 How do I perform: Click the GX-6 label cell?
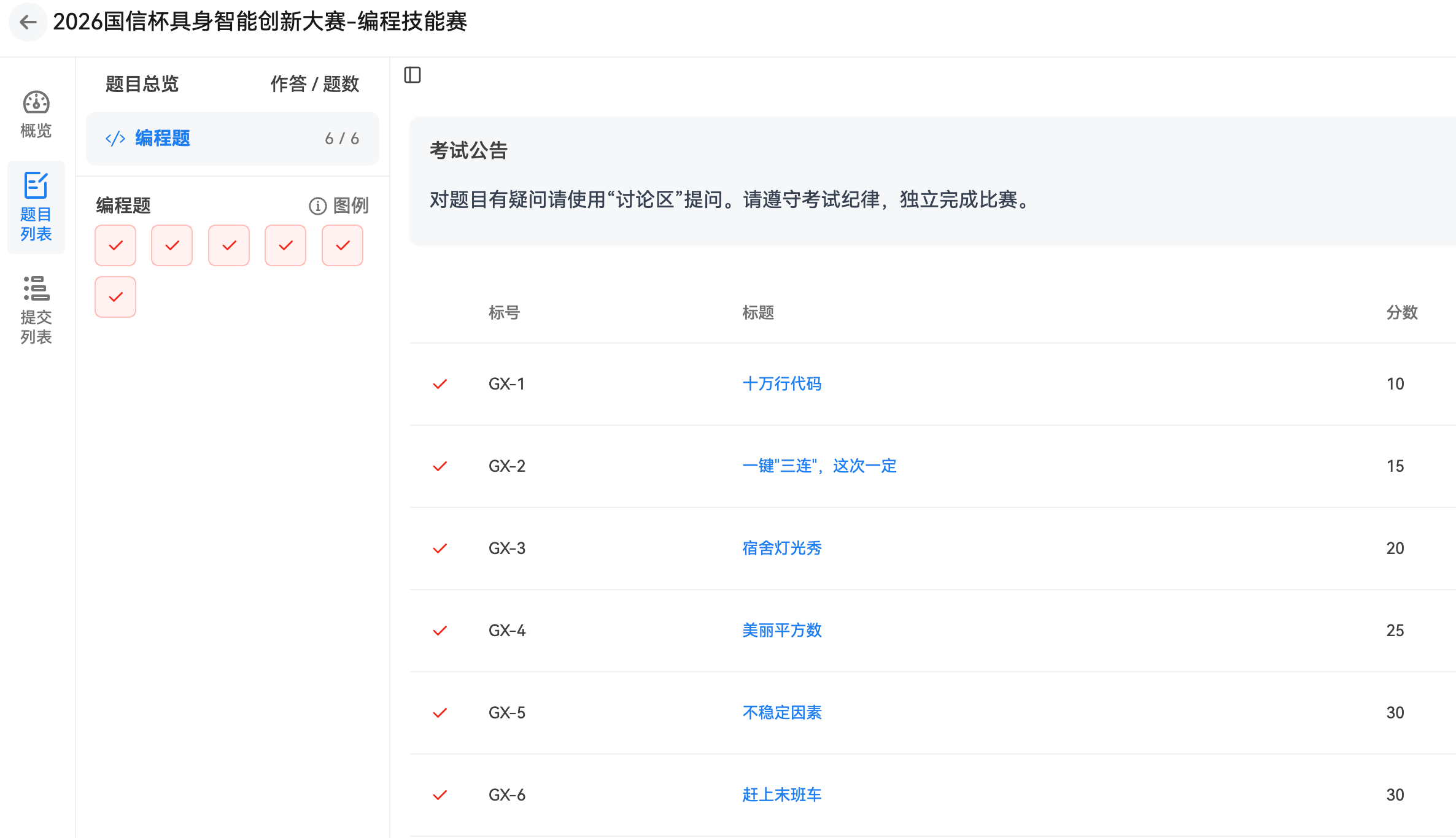507,795
